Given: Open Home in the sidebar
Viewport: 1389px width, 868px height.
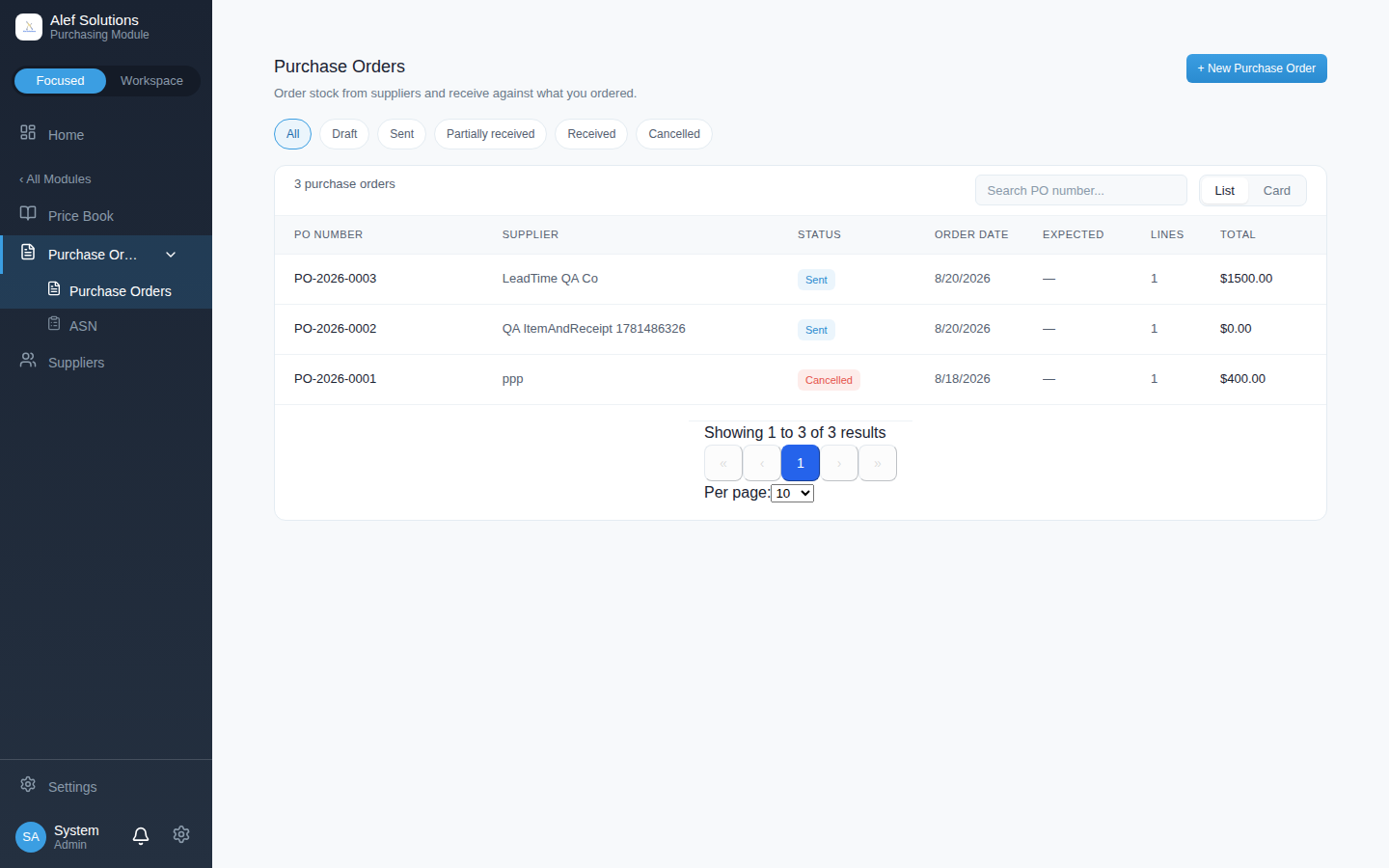Looking at the screenshot, I should click(x=106, y=135).
